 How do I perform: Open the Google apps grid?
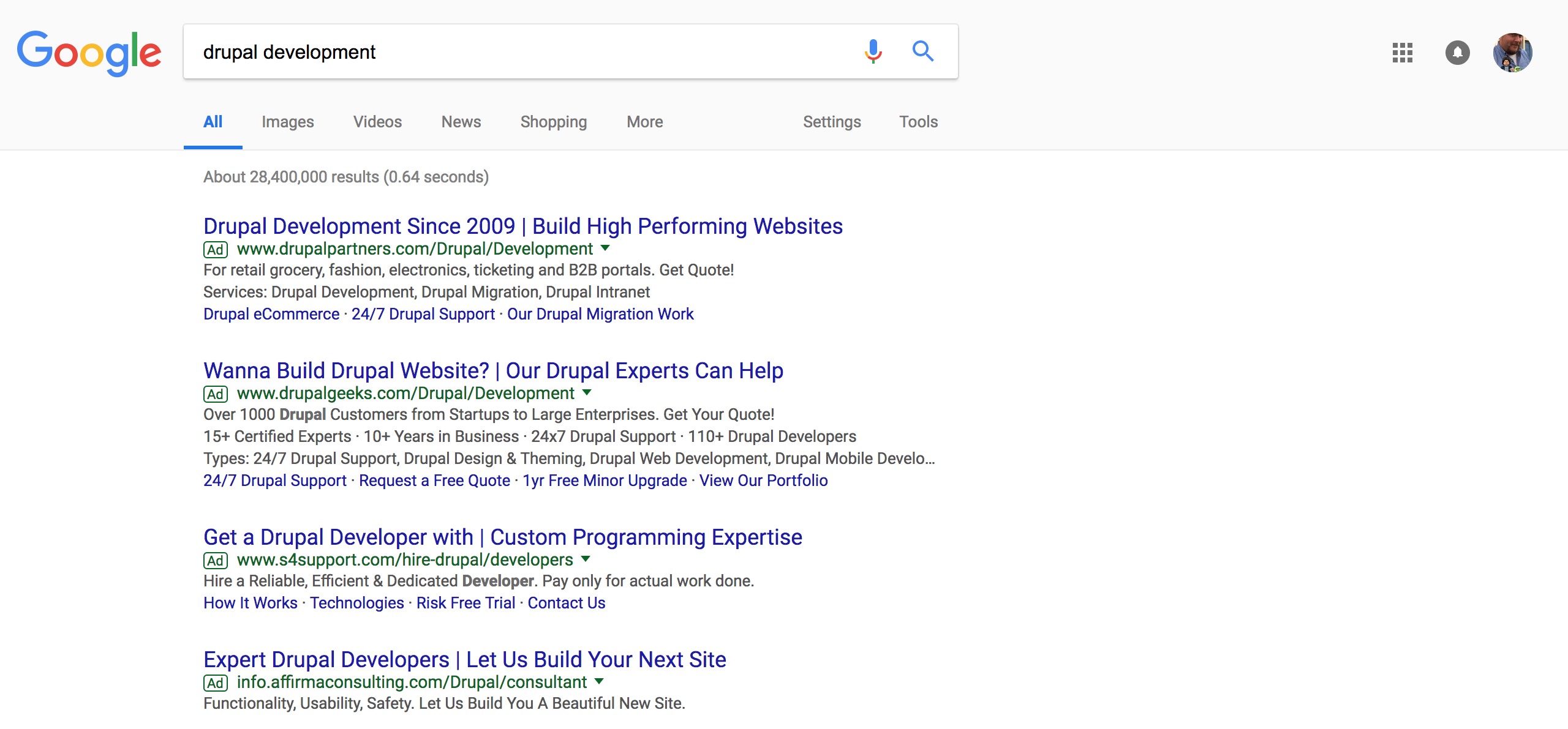[x=1403, y=53]
